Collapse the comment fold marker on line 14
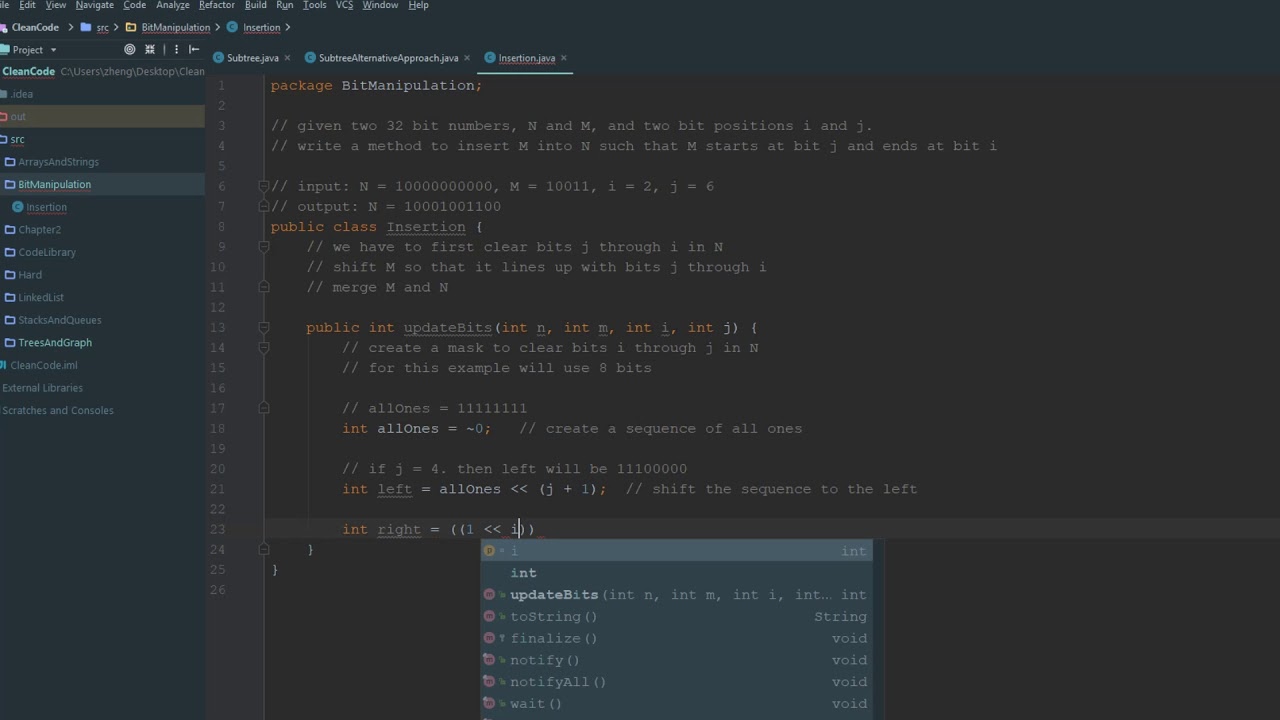This screenshot has height=720, width=1280. click(264, 348)
